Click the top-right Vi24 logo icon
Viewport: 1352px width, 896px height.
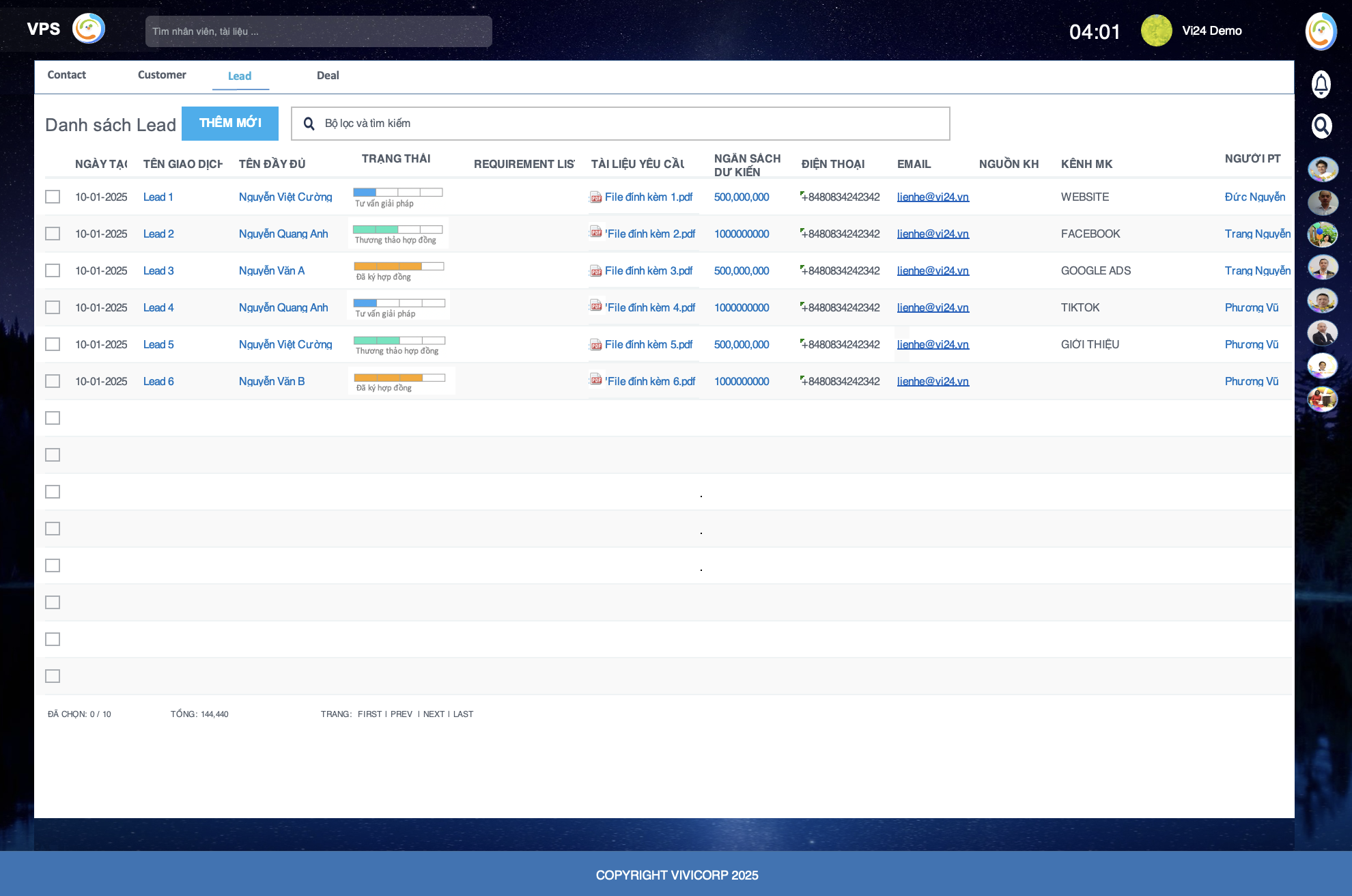1321,31
